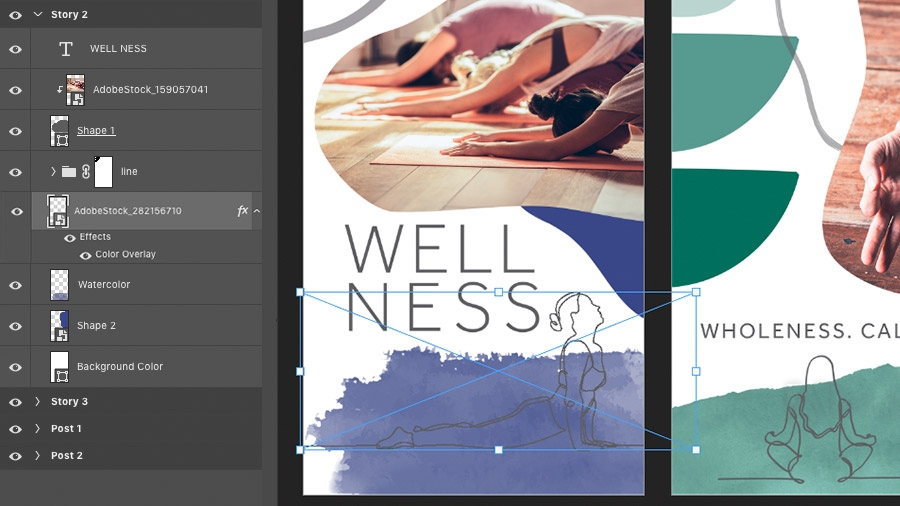Screen dimensions: 900x506
Task: Select the line group layer mask thumbnail
Action: tap(103, 172)
